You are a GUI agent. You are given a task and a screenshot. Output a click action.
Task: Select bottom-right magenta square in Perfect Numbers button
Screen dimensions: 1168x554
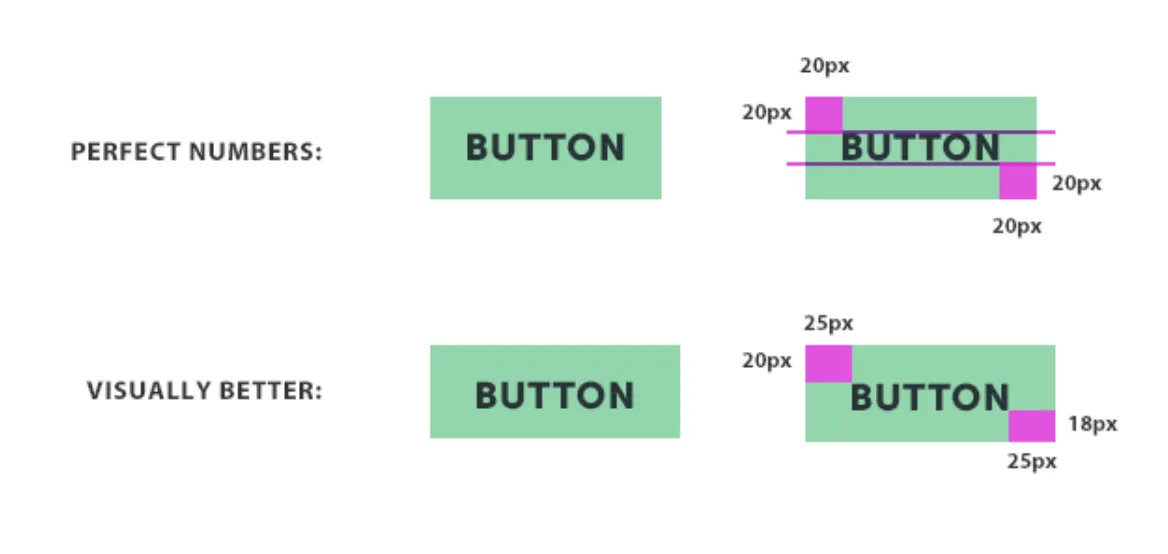1018,182
